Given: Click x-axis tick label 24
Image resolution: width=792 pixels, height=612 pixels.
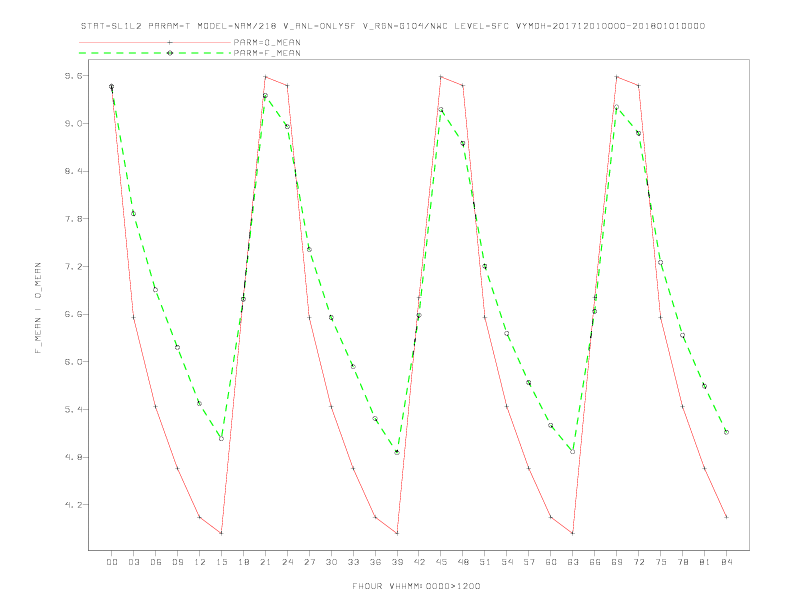Looking at the screenshot, I should (x=287, y=562).
